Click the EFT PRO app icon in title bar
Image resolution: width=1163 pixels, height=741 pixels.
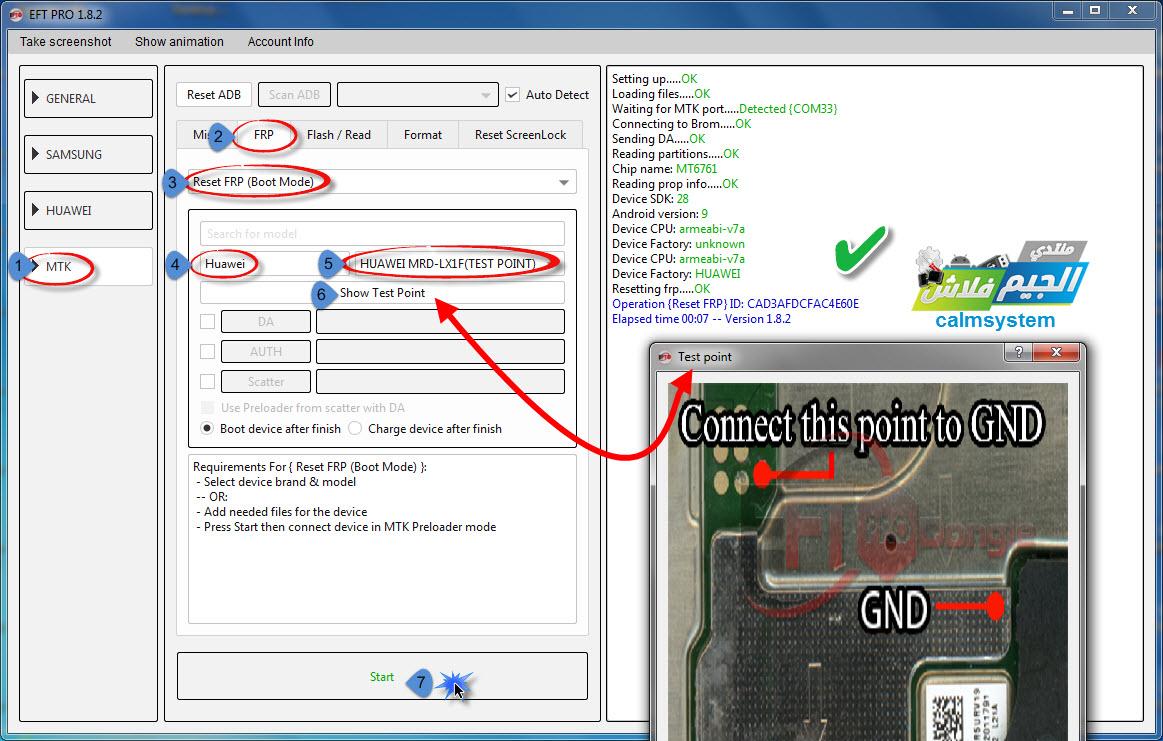(16, 14)
